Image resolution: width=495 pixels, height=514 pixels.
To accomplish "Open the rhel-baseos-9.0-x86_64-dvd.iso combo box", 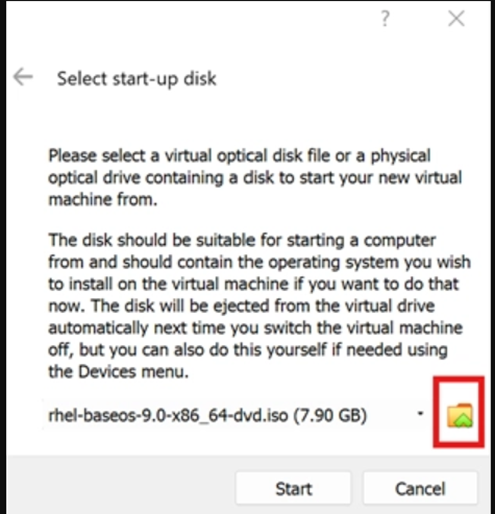I will [237, 415].
